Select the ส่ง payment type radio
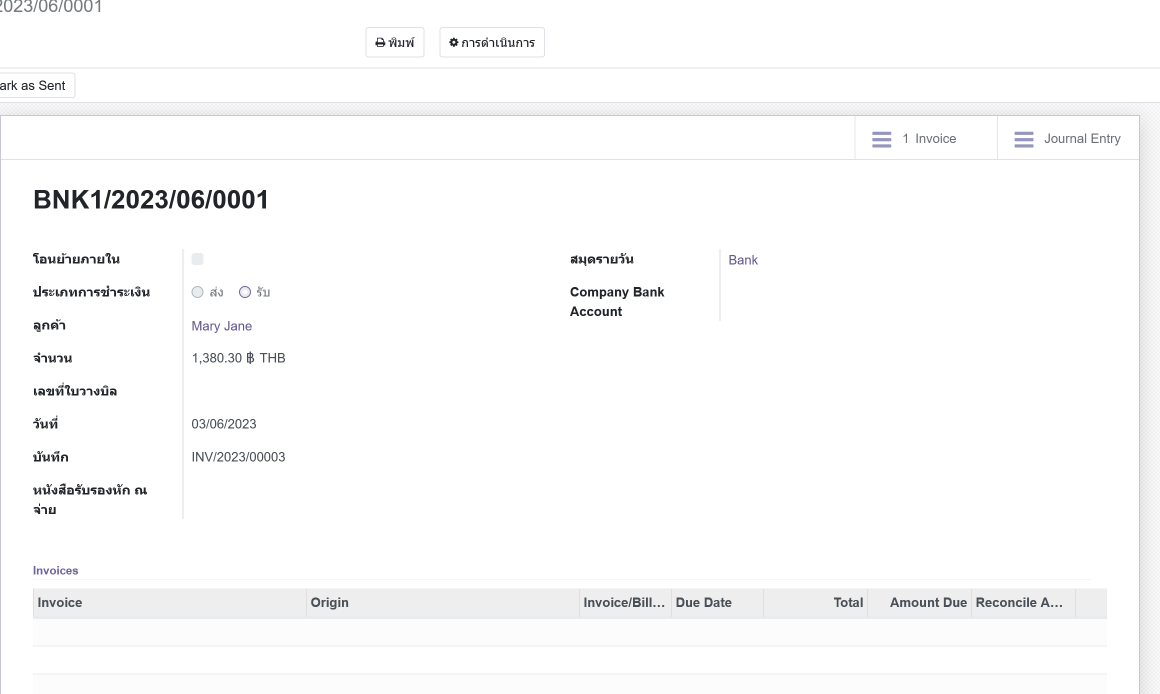 point(197,292)
